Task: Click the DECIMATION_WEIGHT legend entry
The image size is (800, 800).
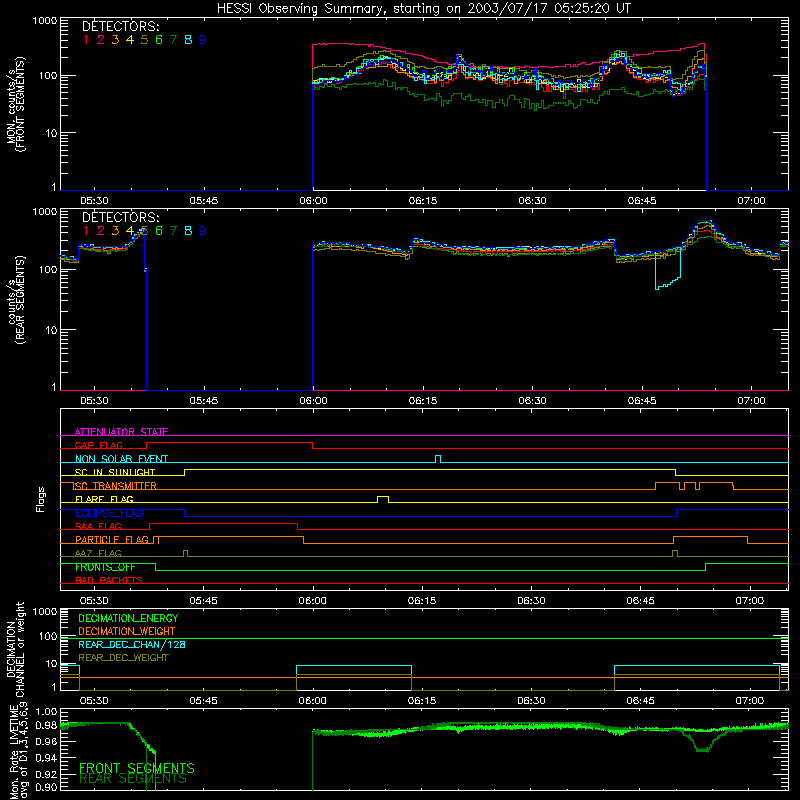Action: pyautogui.click(x=127, y=631)
